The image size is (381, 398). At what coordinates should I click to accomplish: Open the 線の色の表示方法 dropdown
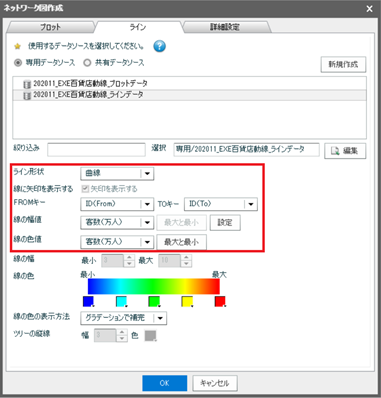tap(124, 318)
